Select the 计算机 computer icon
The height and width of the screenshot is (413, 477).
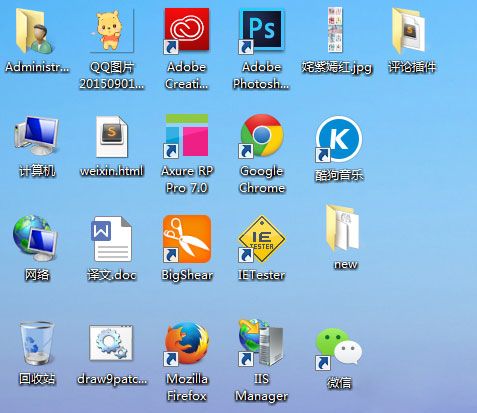pyautogui.click(x=37, y=136)
